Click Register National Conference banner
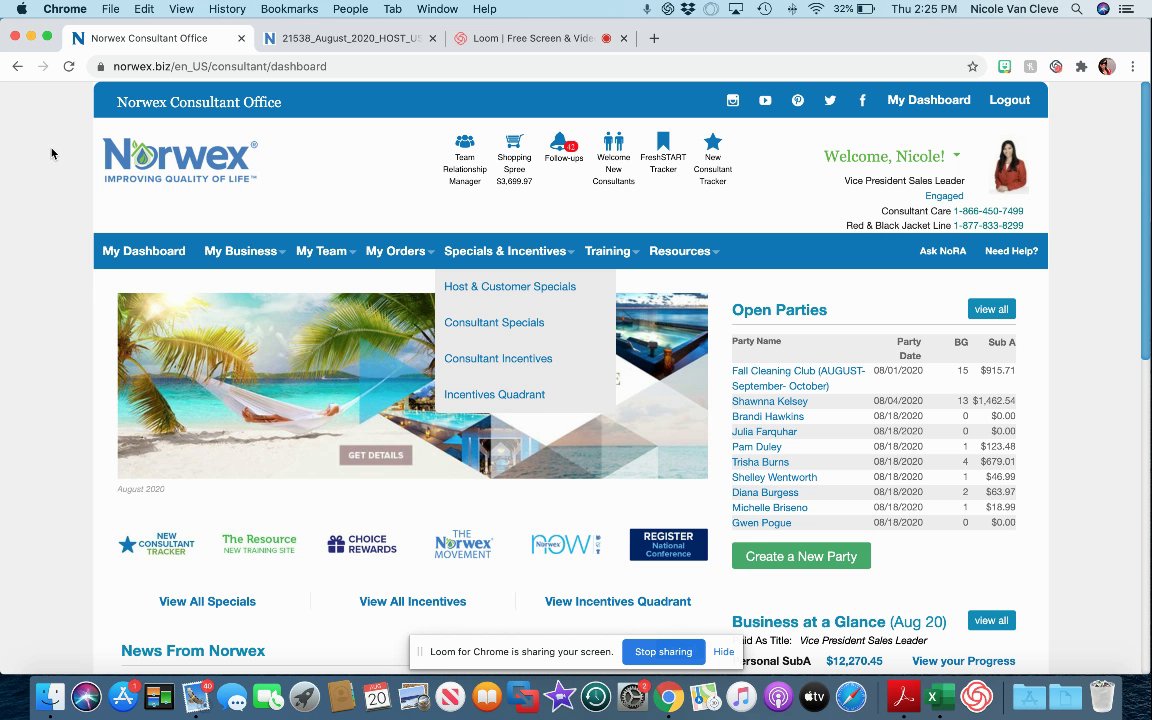The width and height of the screenshot is (1152, 720). coord(669,544)
